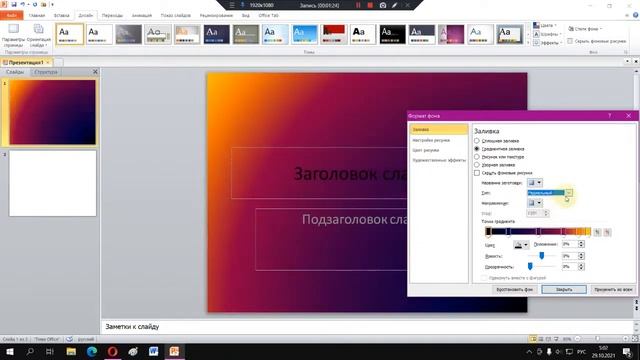
Task: Select Picture color (Цвет рисунка) in dialog sidebar
Action: [x=426, y=150]
